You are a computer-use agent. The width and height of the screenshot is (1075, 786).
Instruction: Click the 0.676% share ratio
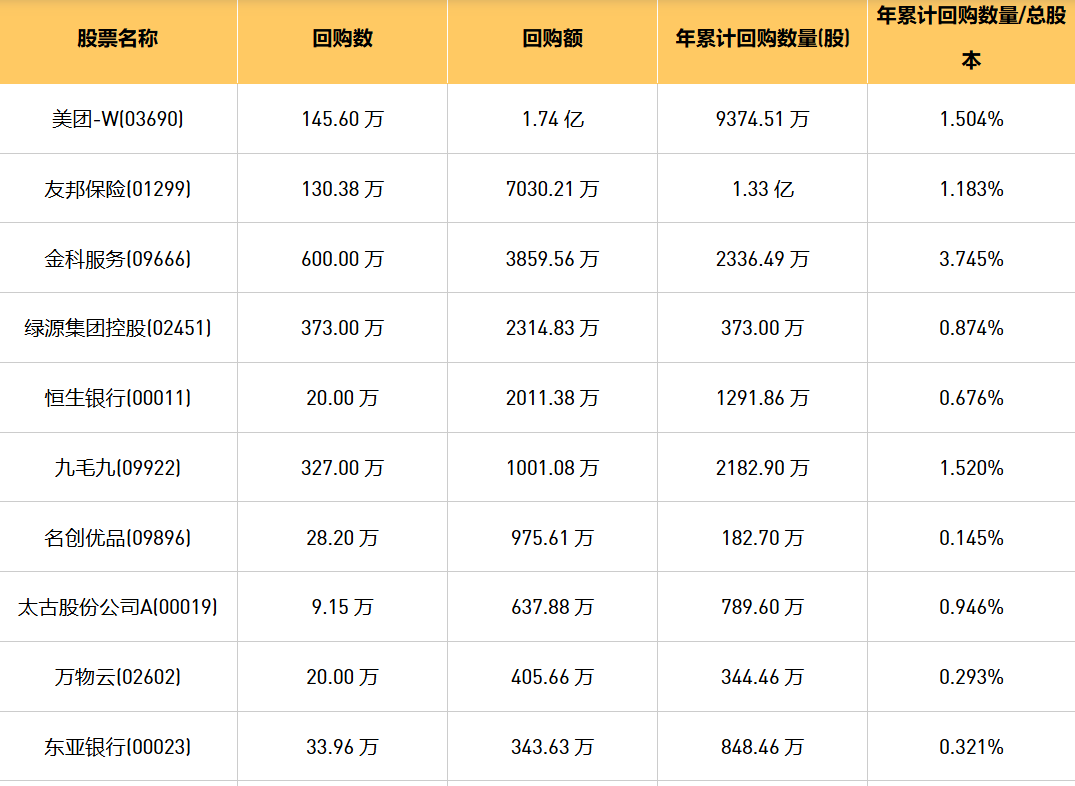tap(971, 398)
